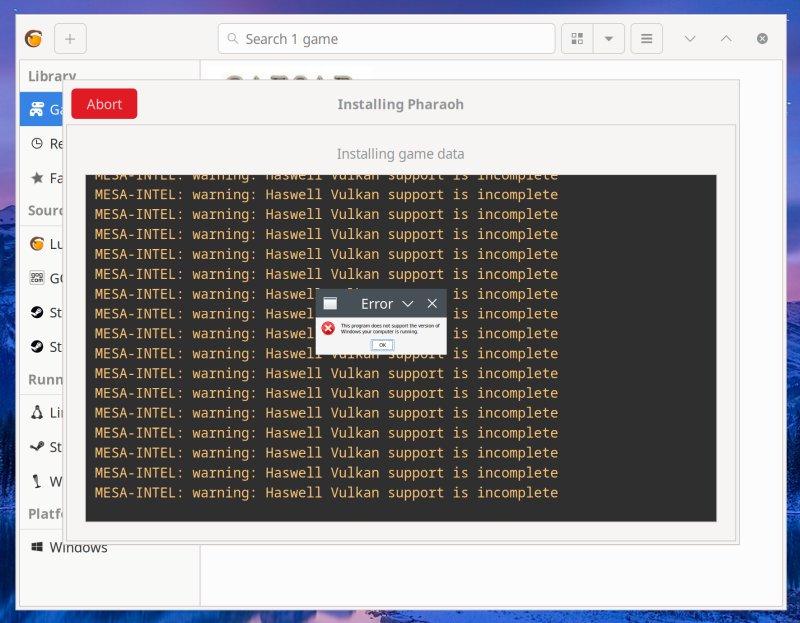800x623 pixels.
Task: Open the view options dropdown arrow
Action: tap(607, 38)
